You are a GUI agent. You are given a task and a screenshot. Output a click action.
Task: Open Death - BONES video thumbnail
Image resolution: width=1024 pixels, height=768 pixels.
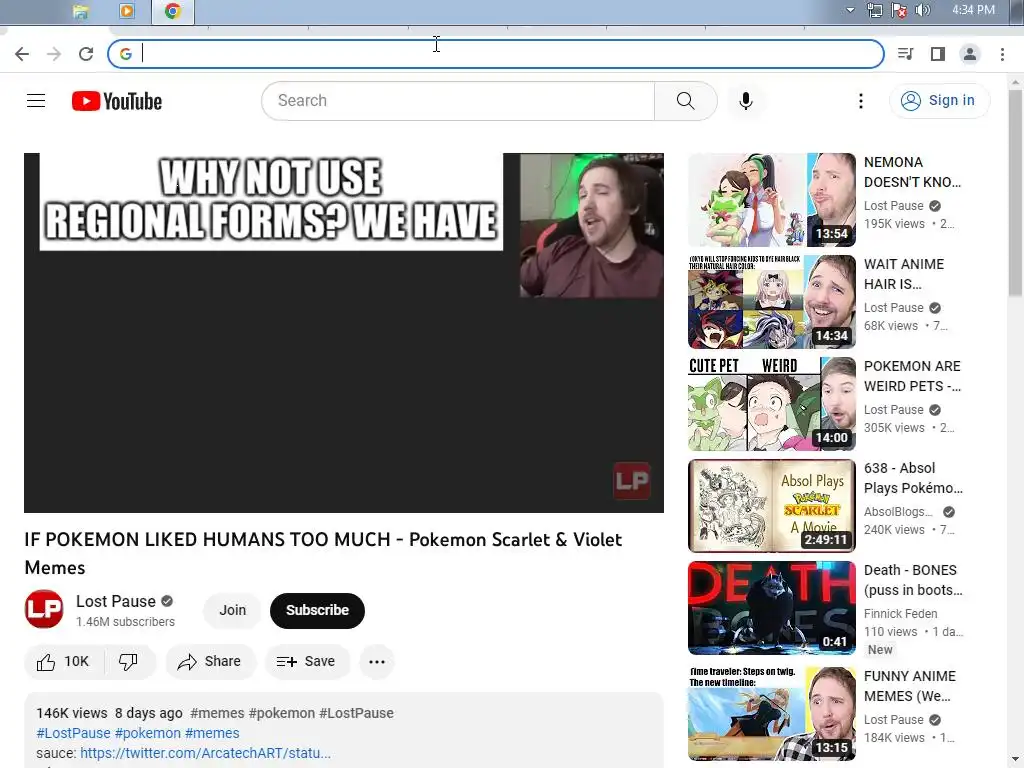(771, 607)
